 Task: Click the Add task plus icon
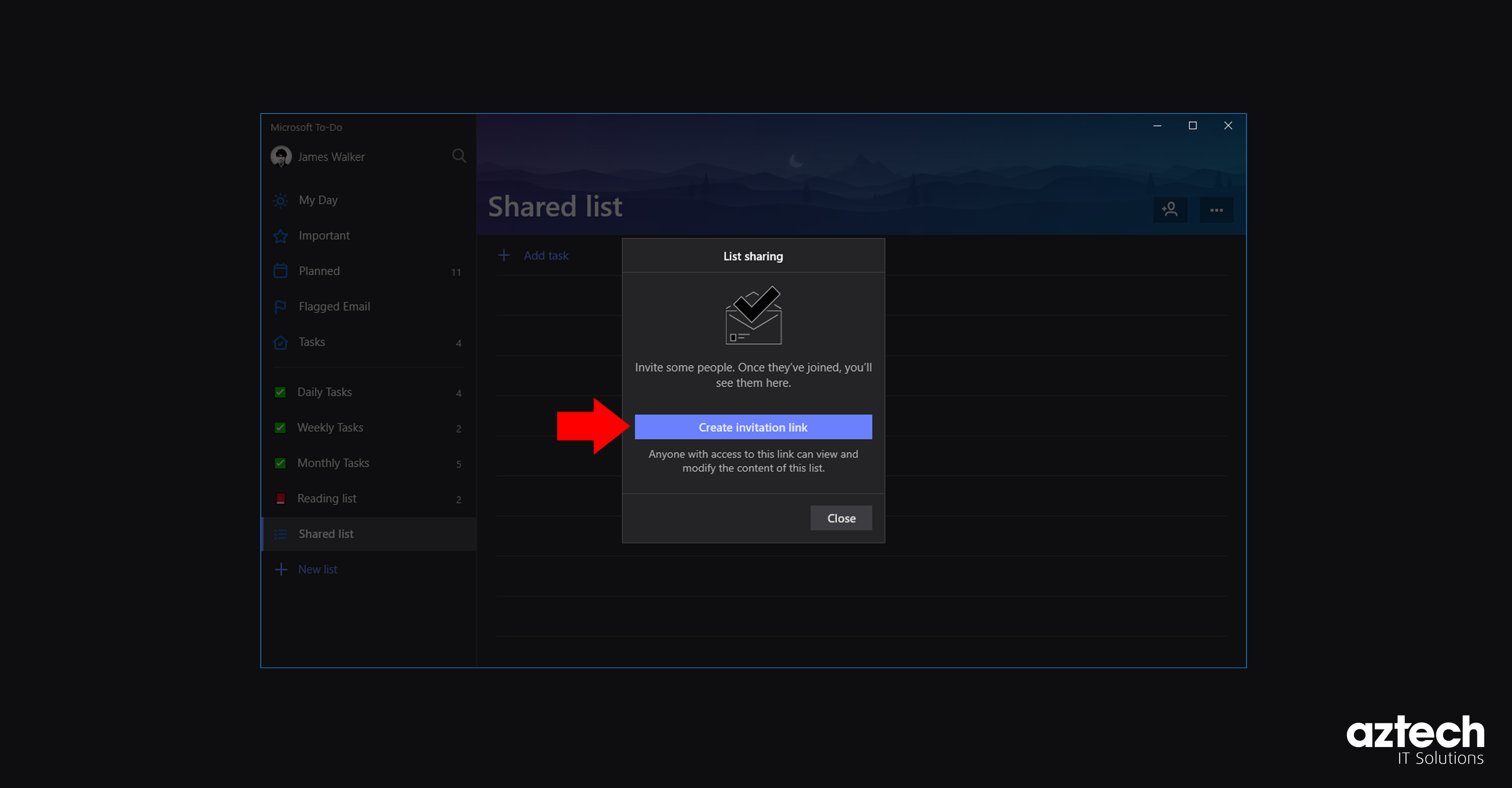pyautogui.click(x=505, y=255)
